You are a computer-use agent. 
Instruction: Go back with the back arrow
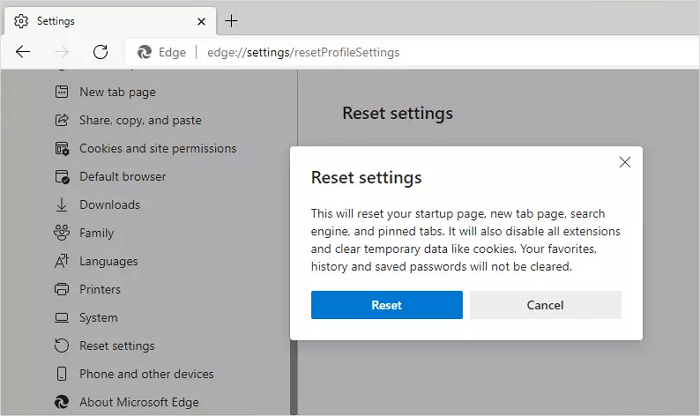click(x=23, y=52)
